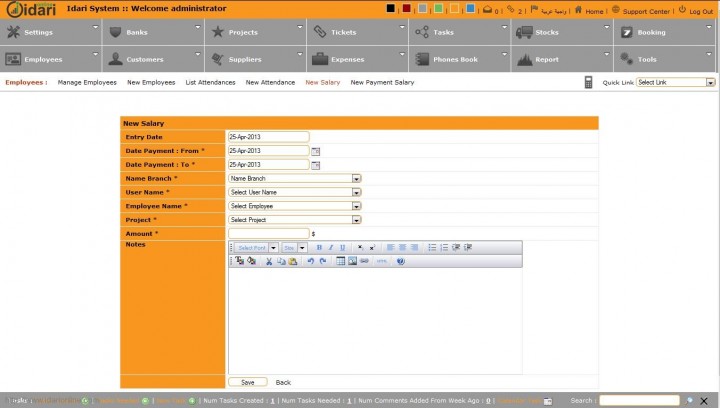Expand the Select Employee dropdown
Screen dimensions: 720x408
point(356,206)
